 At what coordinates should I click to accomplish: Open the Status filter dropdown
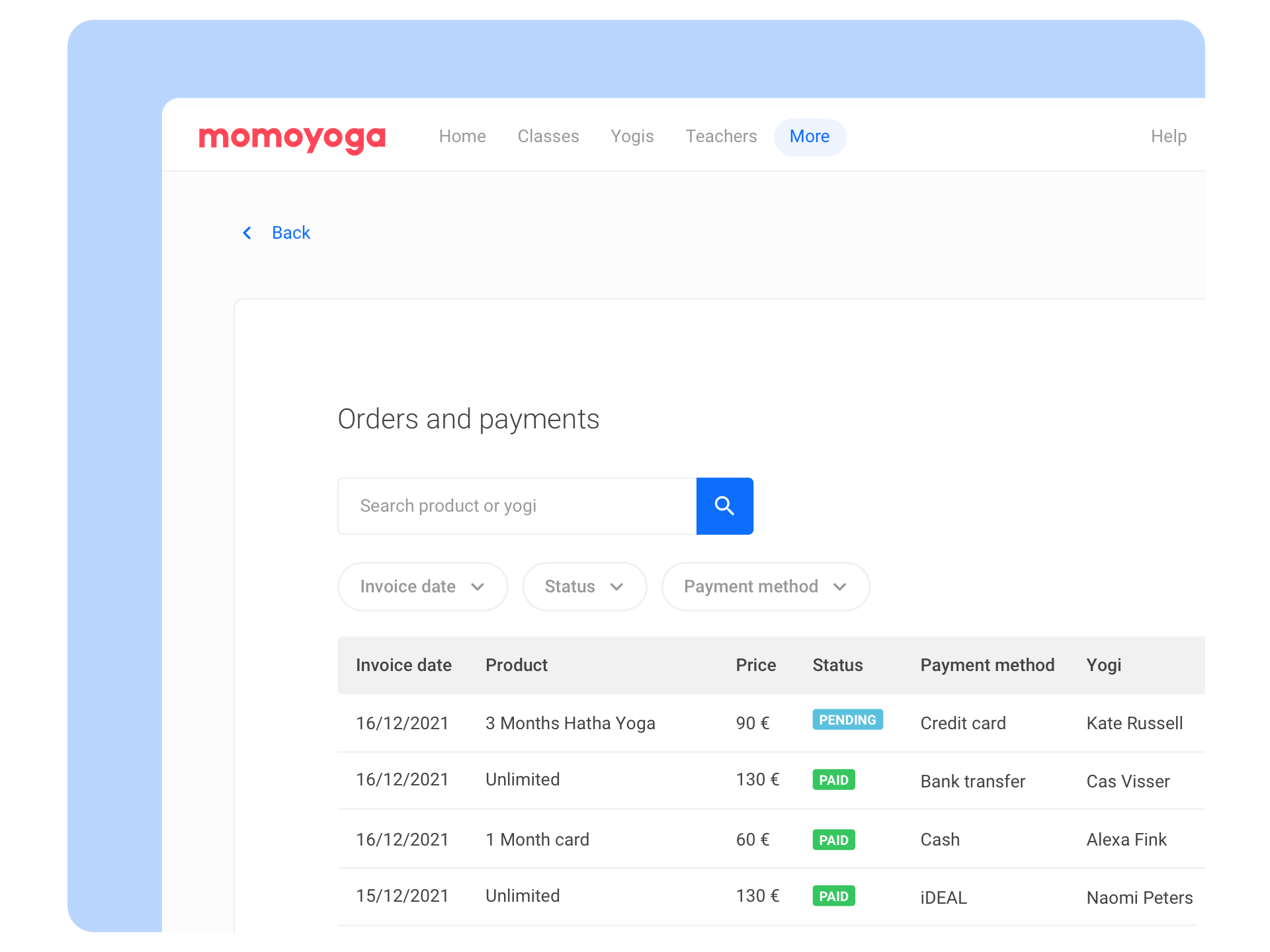(583, 586)
